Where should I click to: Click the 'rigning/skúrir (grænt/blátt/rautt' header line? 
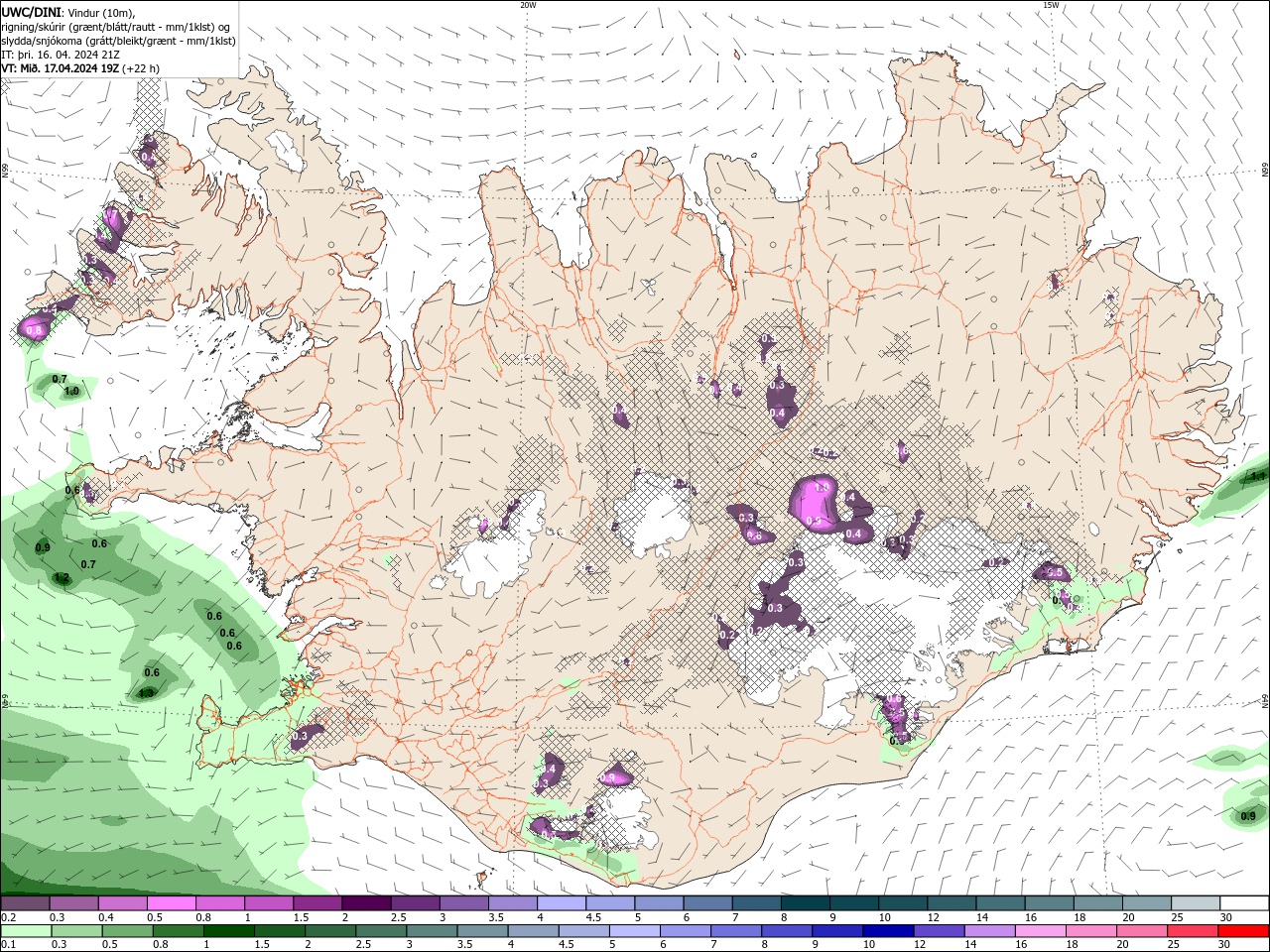116,27
